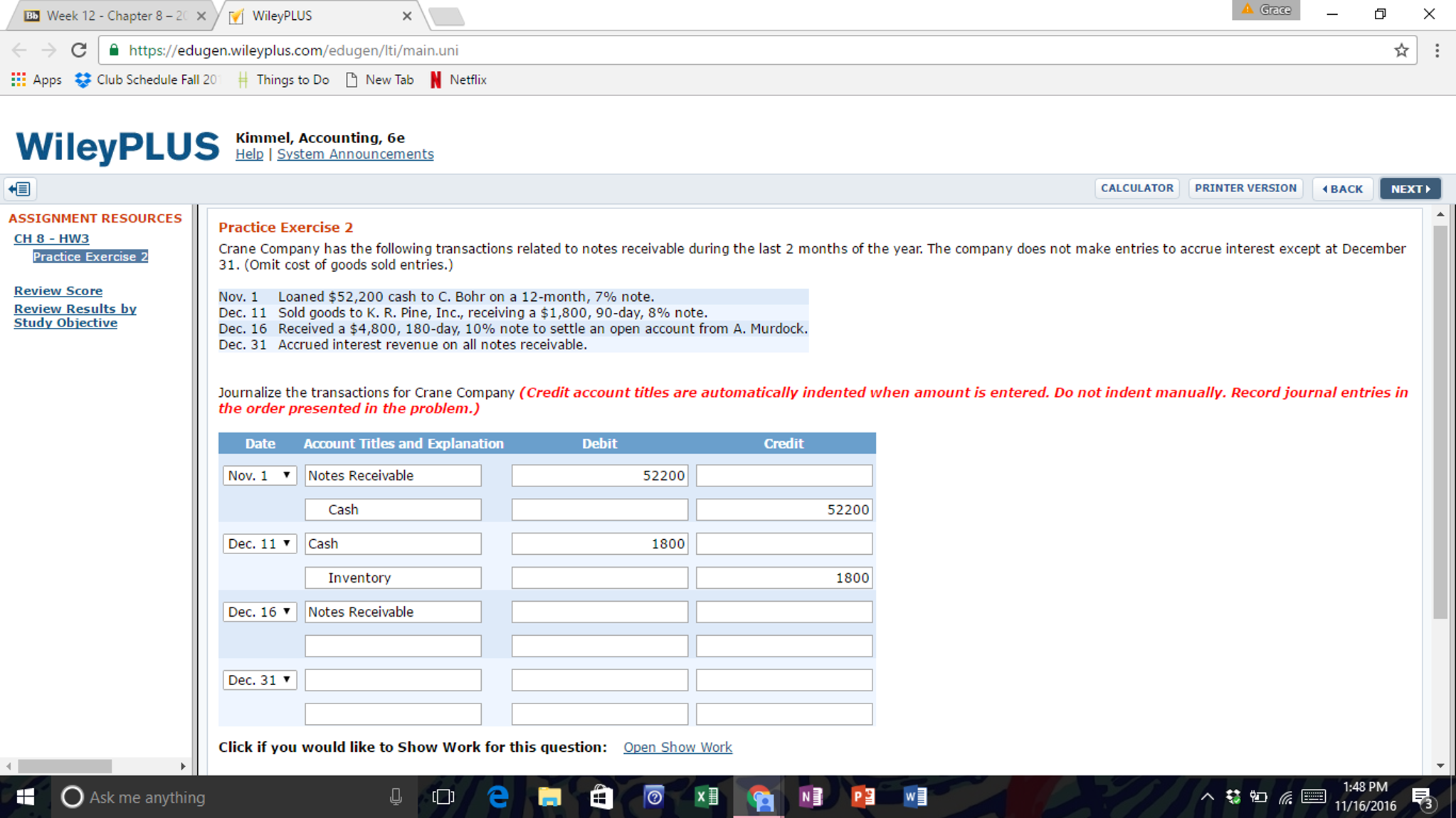Open PowerPoint from the taskbar
This screenshot has width=1456, height=818.
[862, 797]
